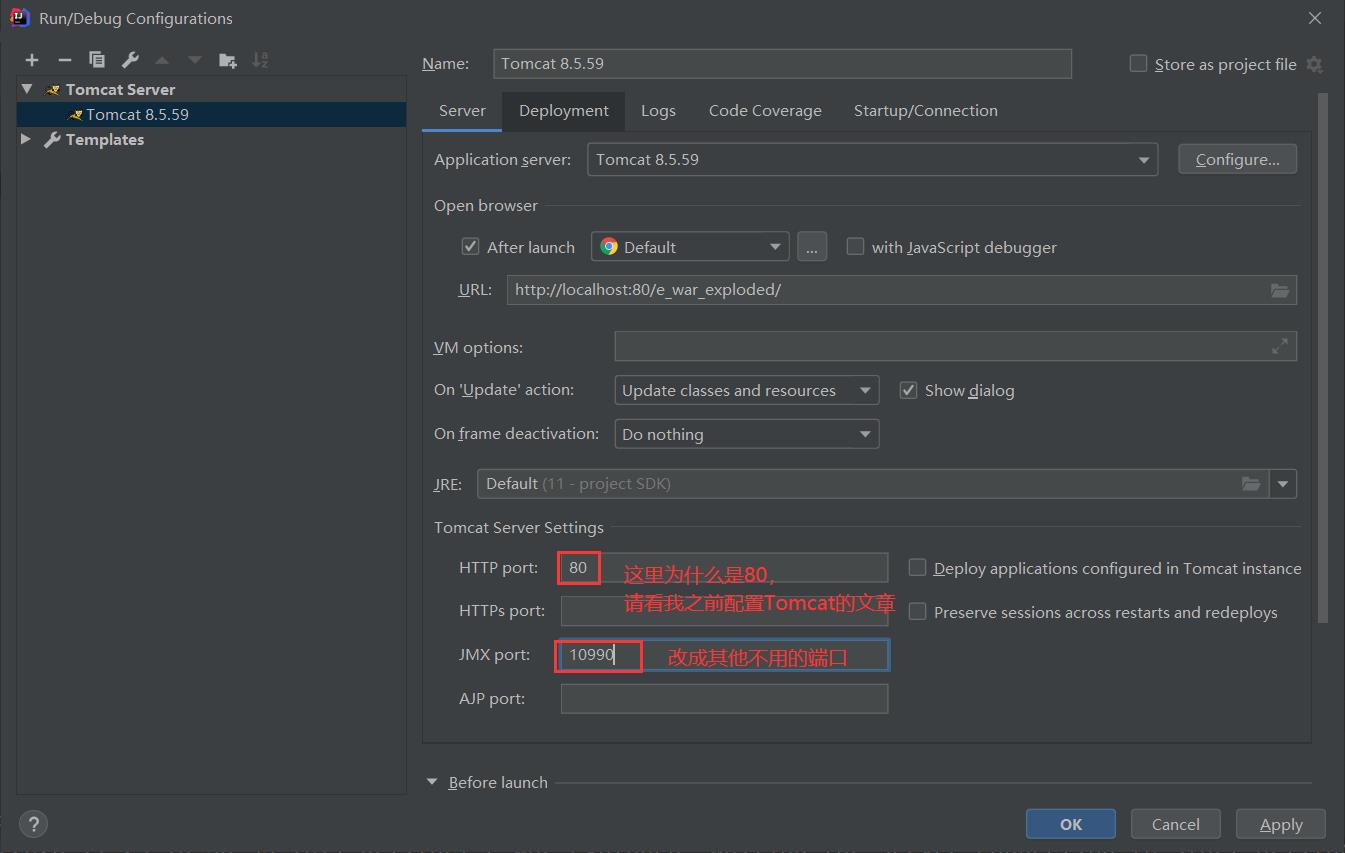Browse URL folder icon

pos(1279,290)
